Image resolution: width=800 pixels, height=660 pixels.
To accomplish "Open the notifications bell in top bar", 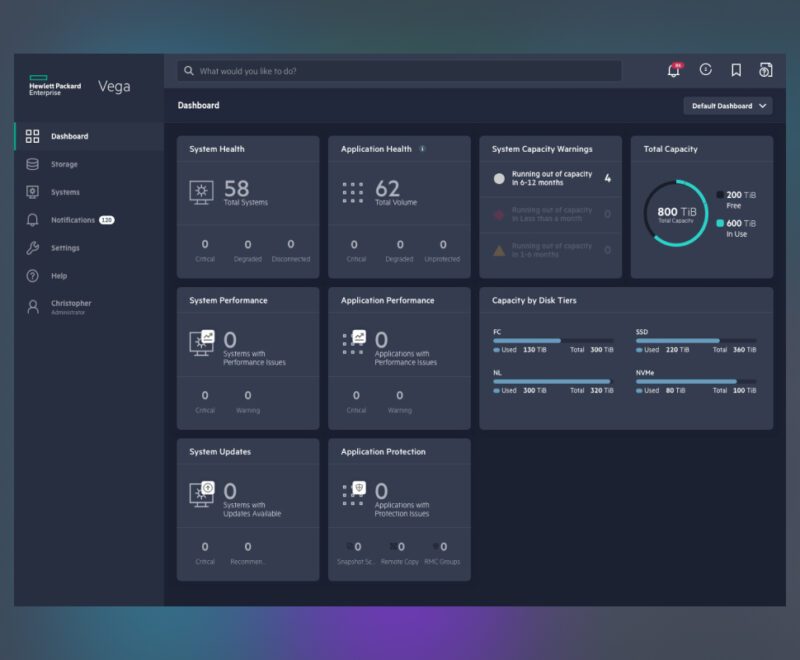I will 673,70.
